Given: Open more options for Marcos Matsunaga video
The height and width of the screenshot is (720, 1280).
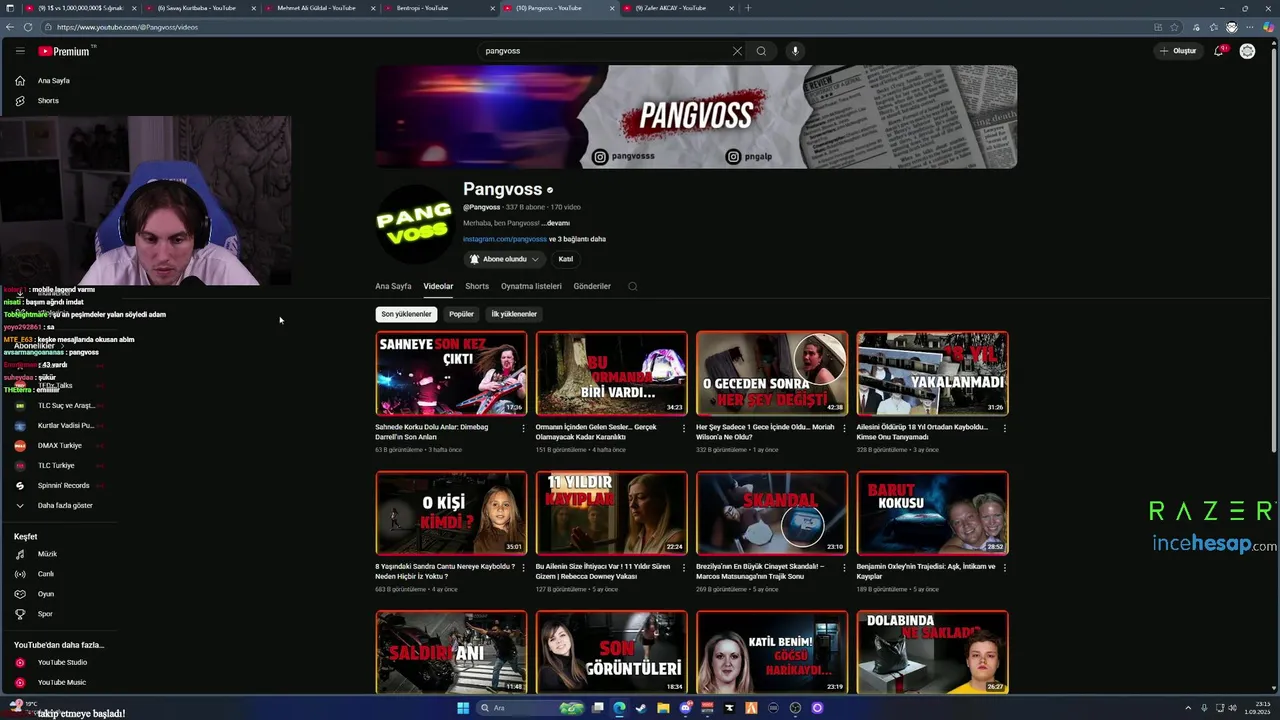Looking at the screenshot, I should click(x=843, y=568).
